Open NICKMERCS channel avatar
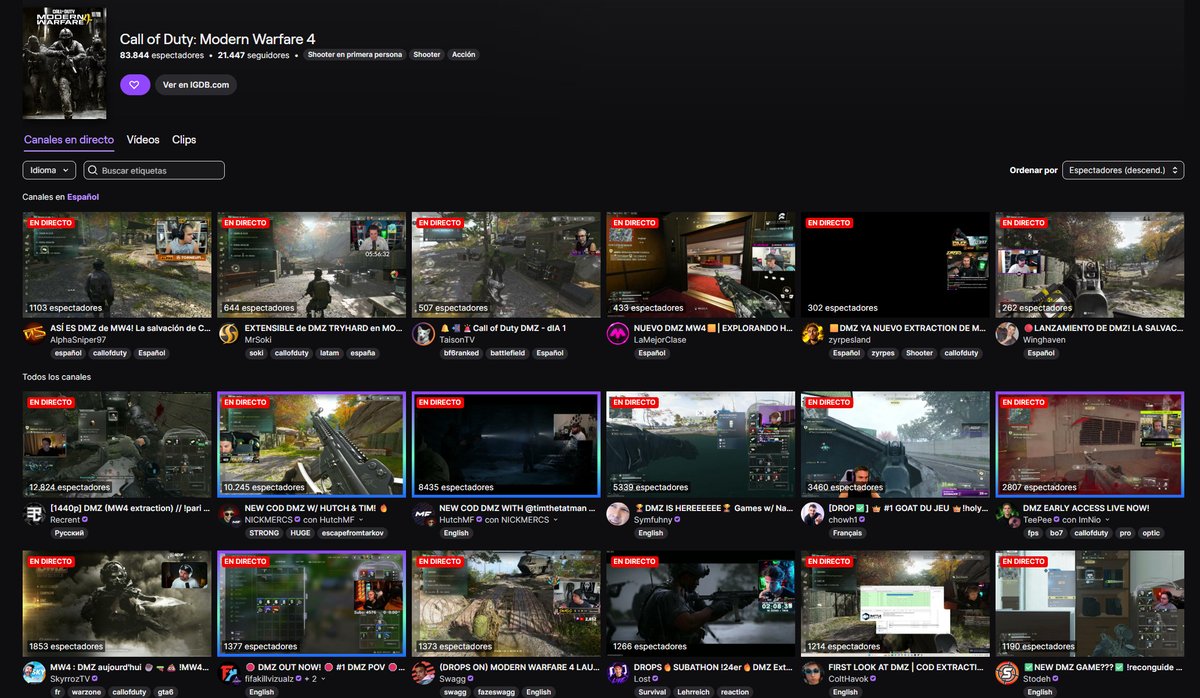 pos(228,514)
